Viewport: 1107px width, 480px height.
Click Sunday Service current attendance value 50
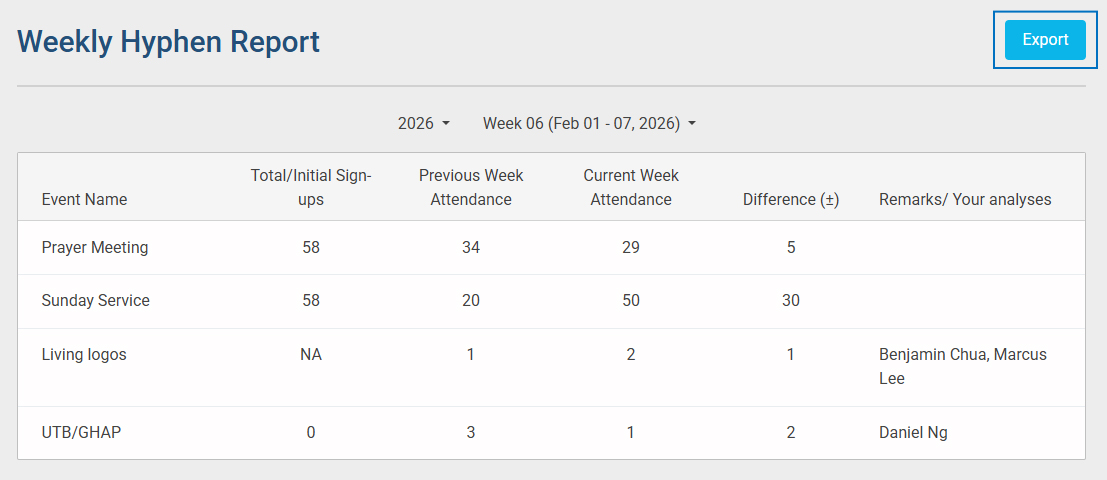pos(631,301)
